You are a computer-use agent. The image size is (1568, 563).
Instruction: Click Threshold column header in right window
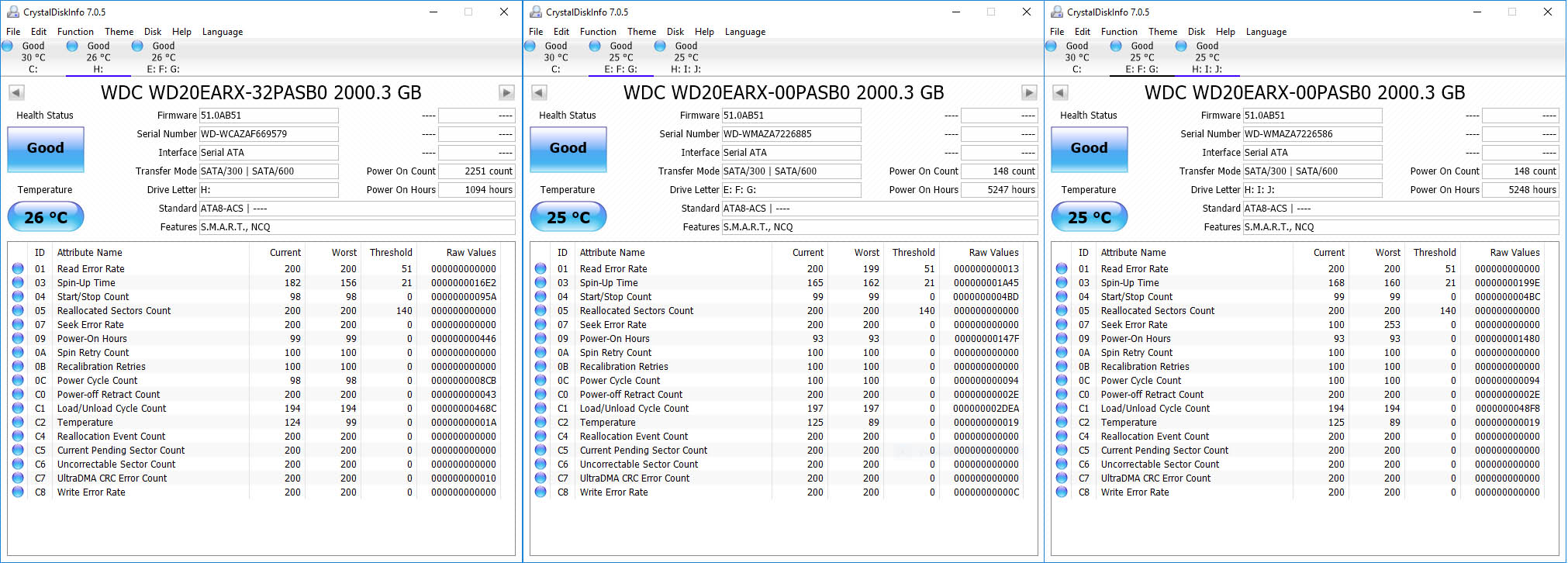pyautogui.click(x=1435, y=253)
